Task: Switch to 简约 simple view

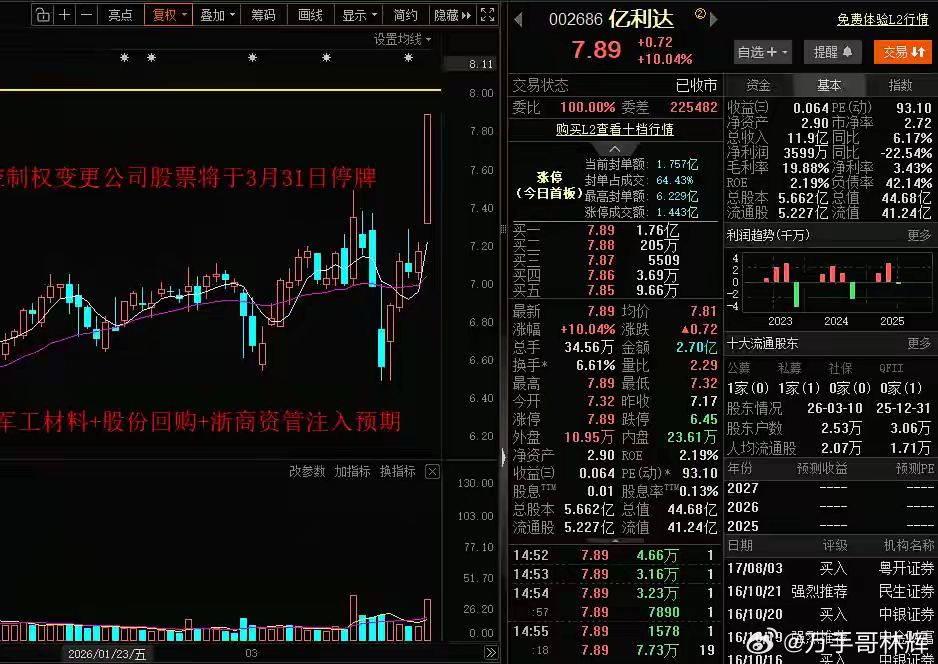Action: tap(406, 15)
